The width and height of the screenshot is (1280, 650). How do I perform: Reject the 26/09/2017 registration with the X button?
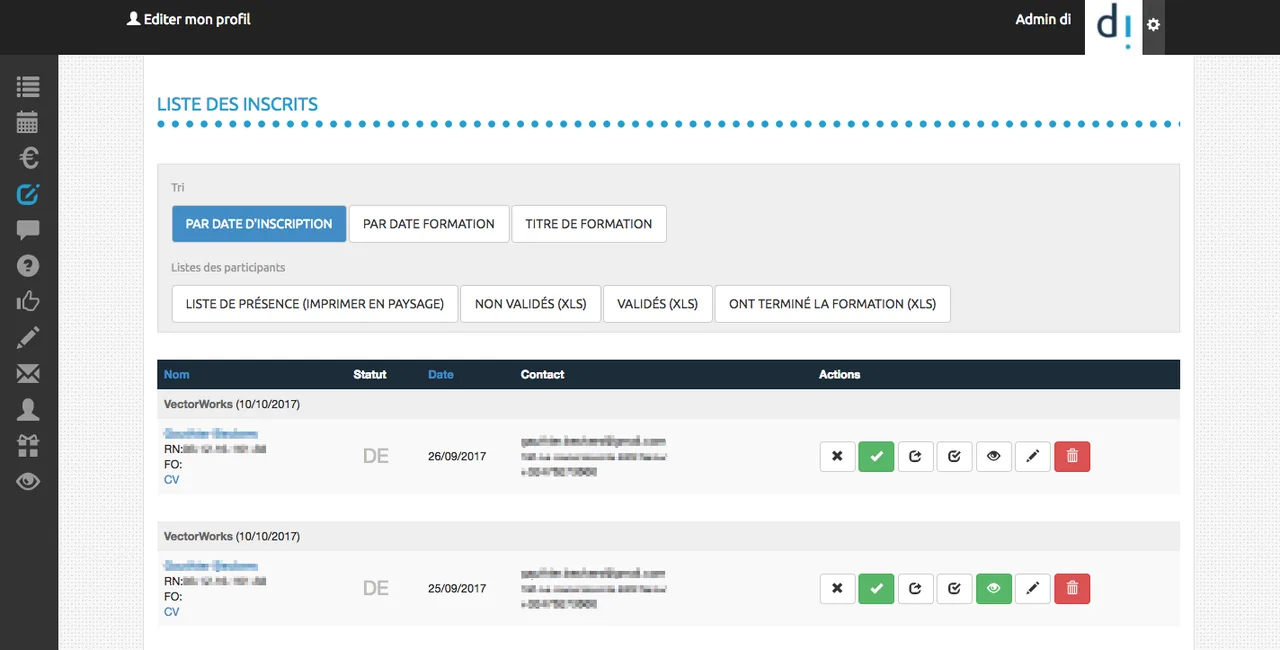pos(837,457)
